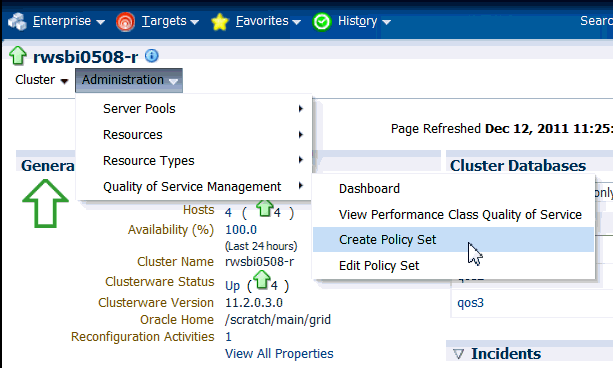Click the Cluster Name value rwsbi0508-r

[x=260, y=261]
